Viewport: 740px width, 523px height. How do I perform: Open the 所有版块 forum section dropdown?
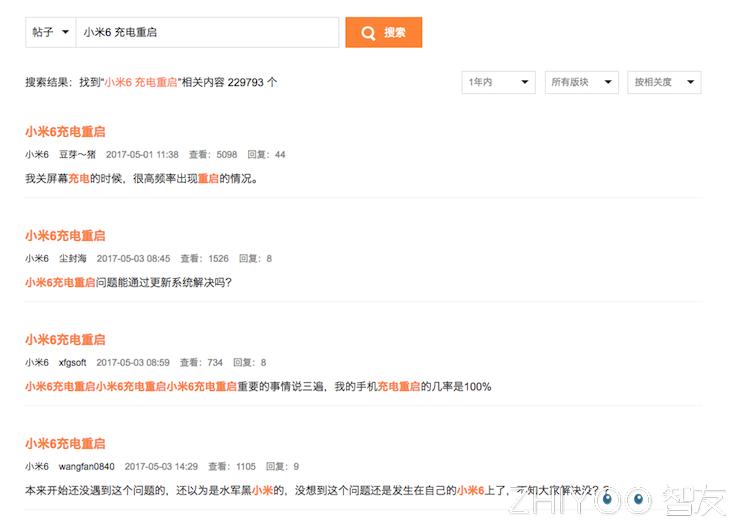pos(581,82)
